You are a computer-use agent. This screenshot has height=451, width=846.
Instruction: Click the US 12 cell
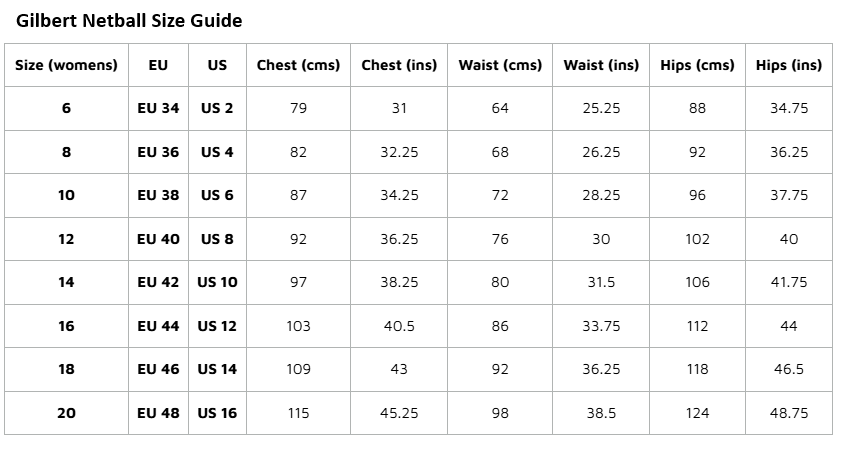tap(217, 326)
